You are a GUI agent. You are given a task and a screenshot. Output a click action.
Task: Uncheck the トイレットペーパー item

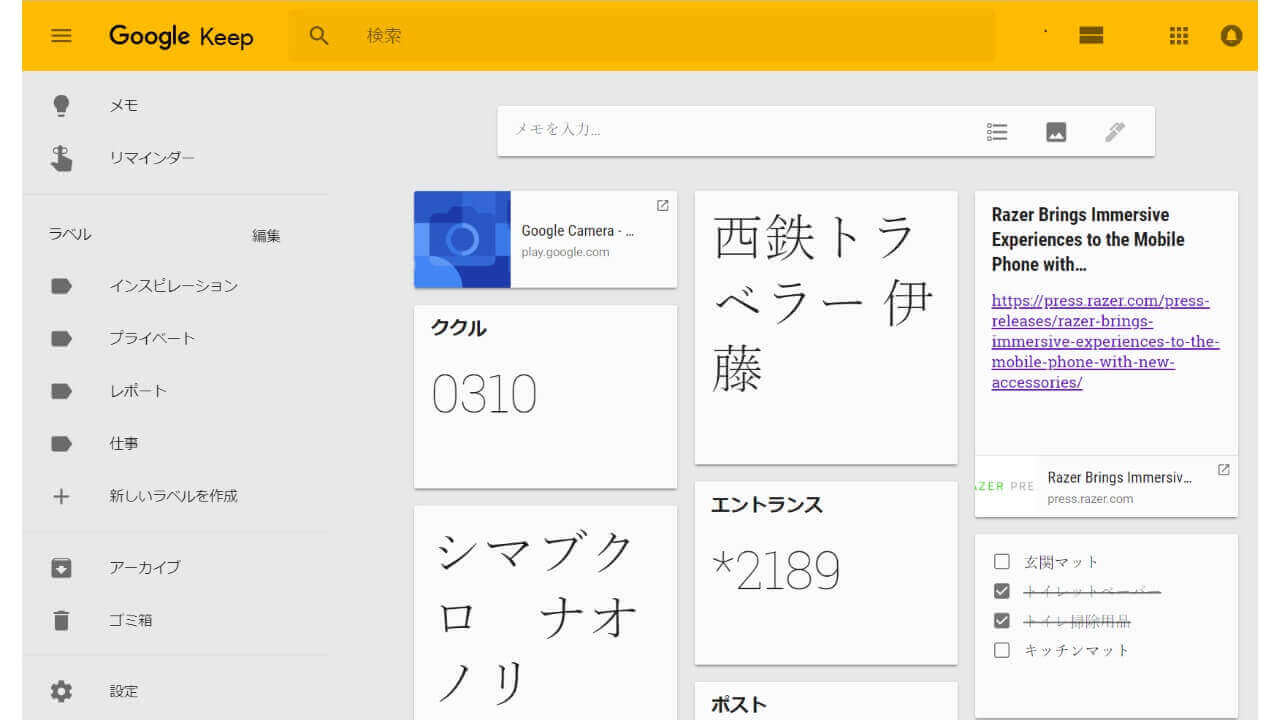pyautogui.click(x=1002, y=591)
